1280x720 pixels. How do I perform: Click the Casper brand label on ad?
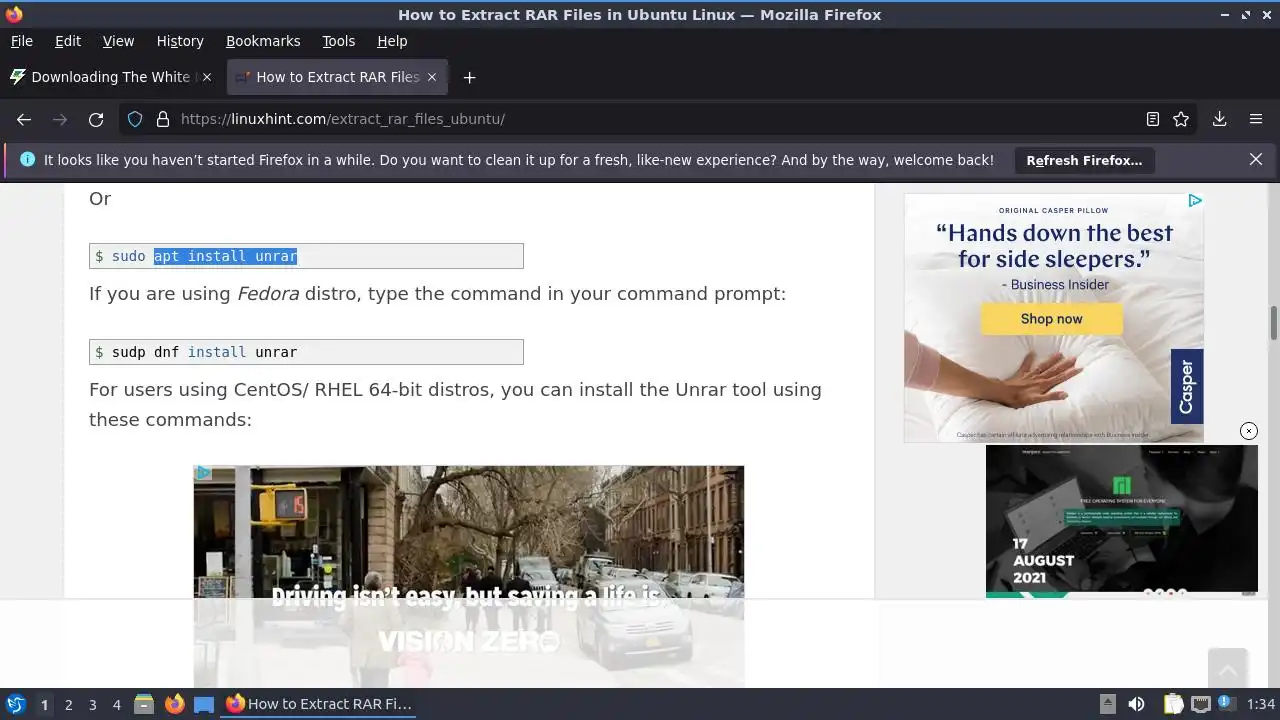pyautogui.click(x=1187, y=386)
